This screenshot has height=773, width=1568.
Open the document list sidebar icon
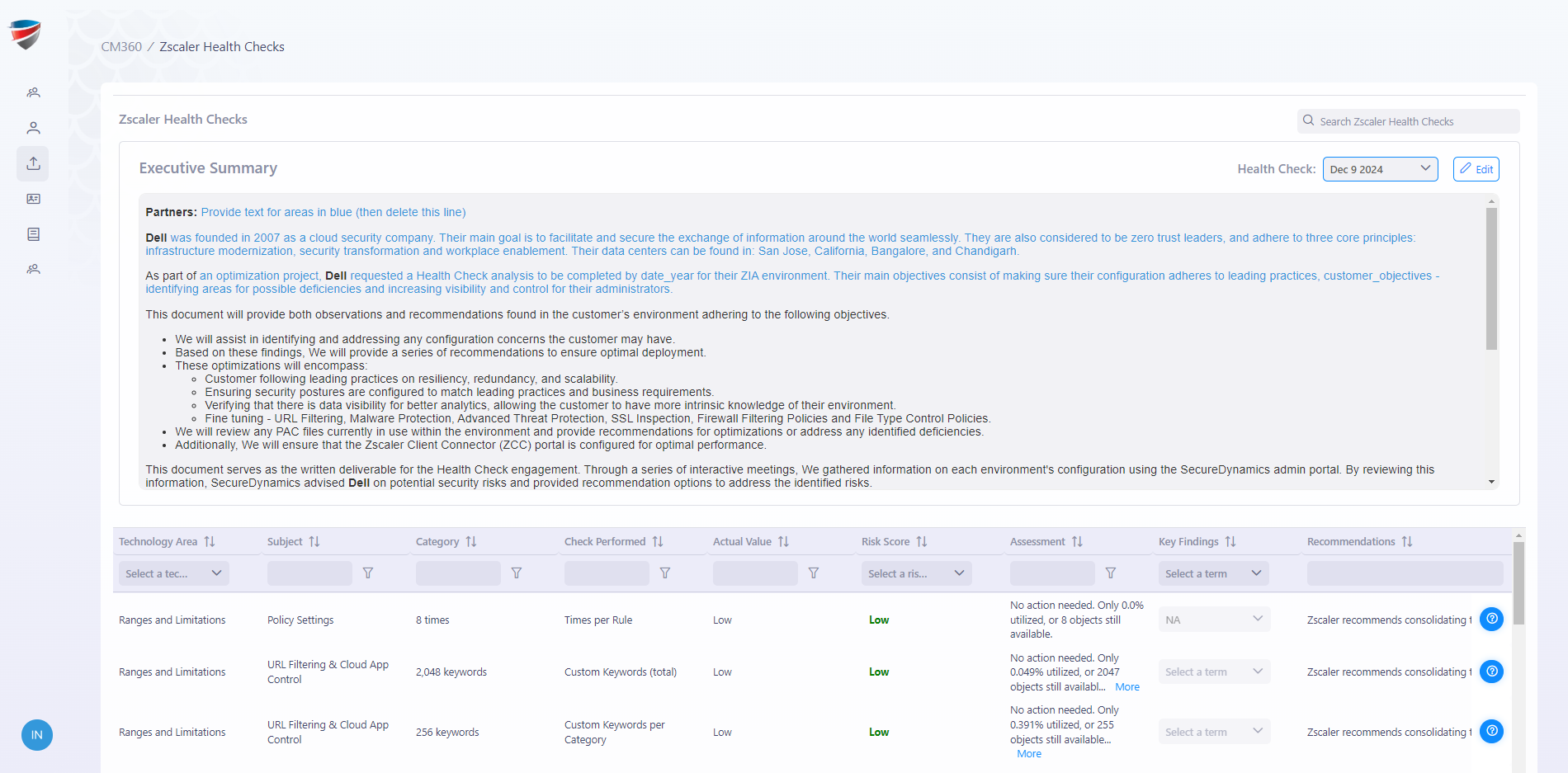(33, 234)
